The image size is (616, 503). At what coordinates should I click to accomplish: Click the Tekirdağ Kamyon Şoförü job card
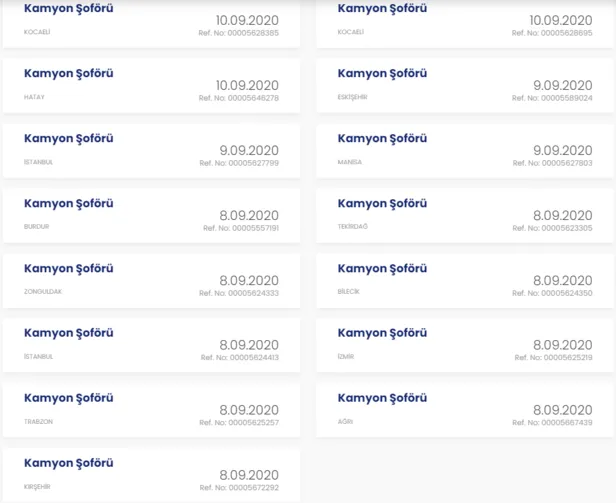click(382, 204)
